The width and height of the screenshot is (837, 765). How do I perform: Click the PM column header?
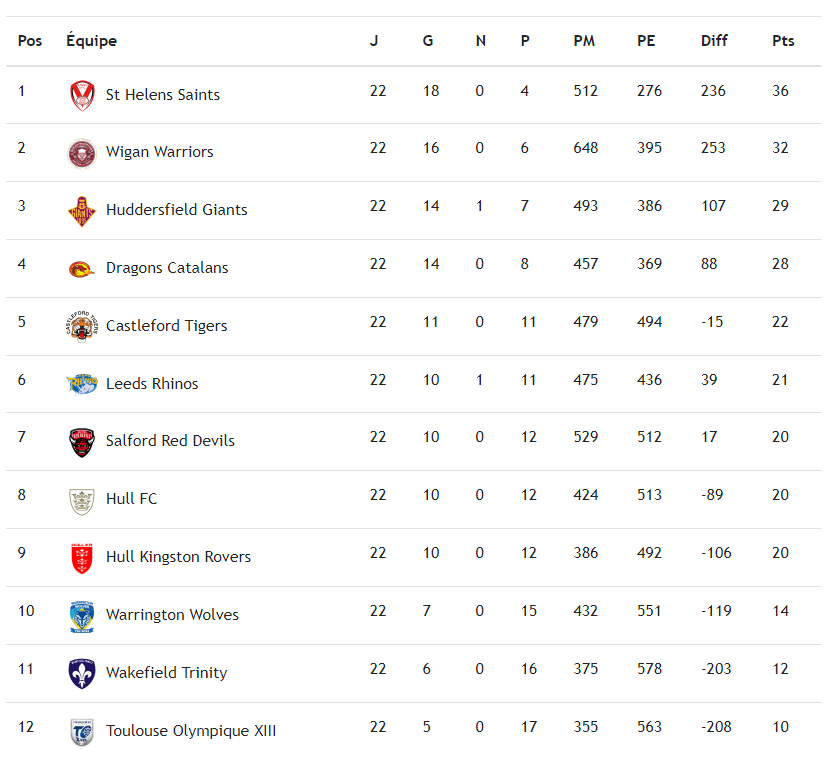(x=584, y=41)
